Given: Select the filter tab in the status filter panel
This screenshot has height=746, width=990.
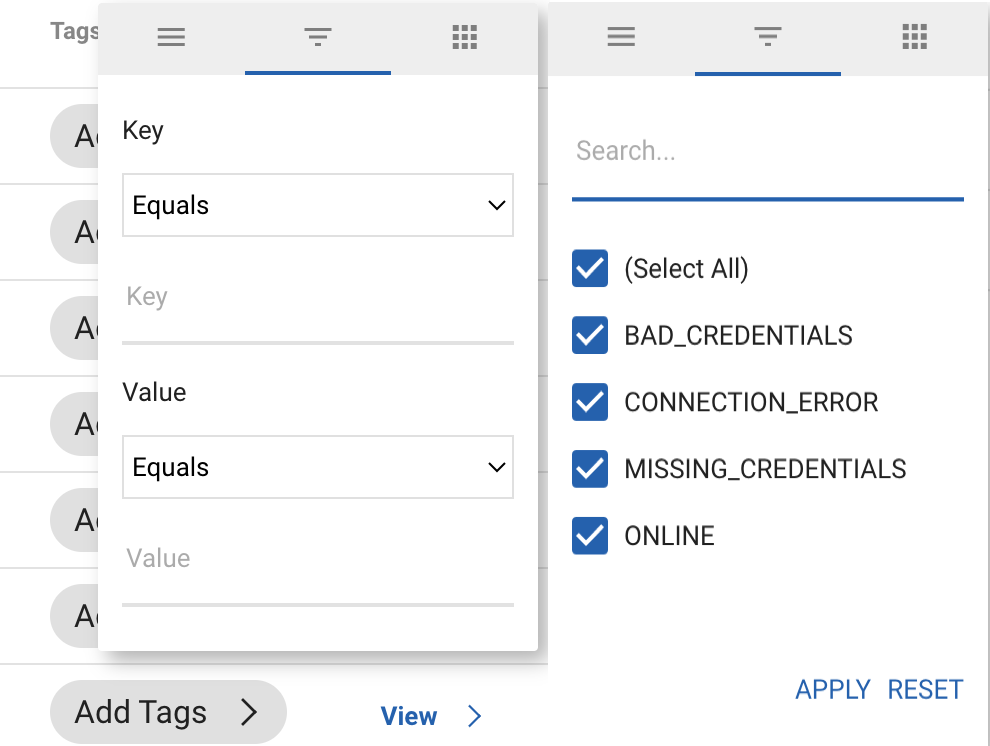Looking at the screenshot, I should click(768, 38).
